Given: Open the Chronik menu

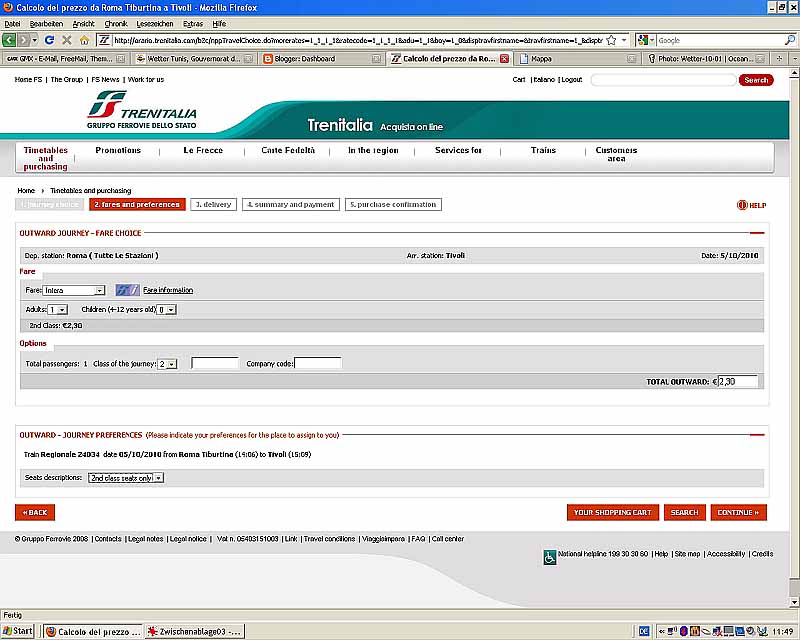Looking at the screenshot, I should tap(116, 23).
